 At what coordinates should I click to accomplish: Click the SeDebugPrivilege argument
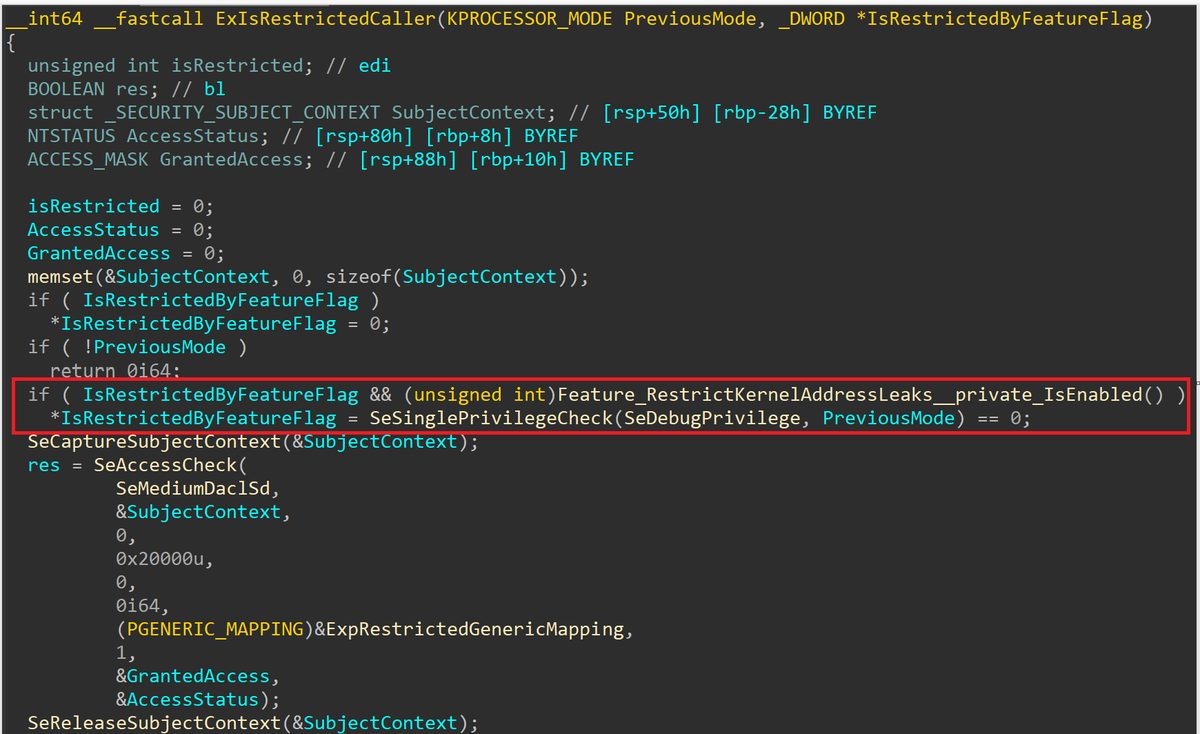click(712, 417)
